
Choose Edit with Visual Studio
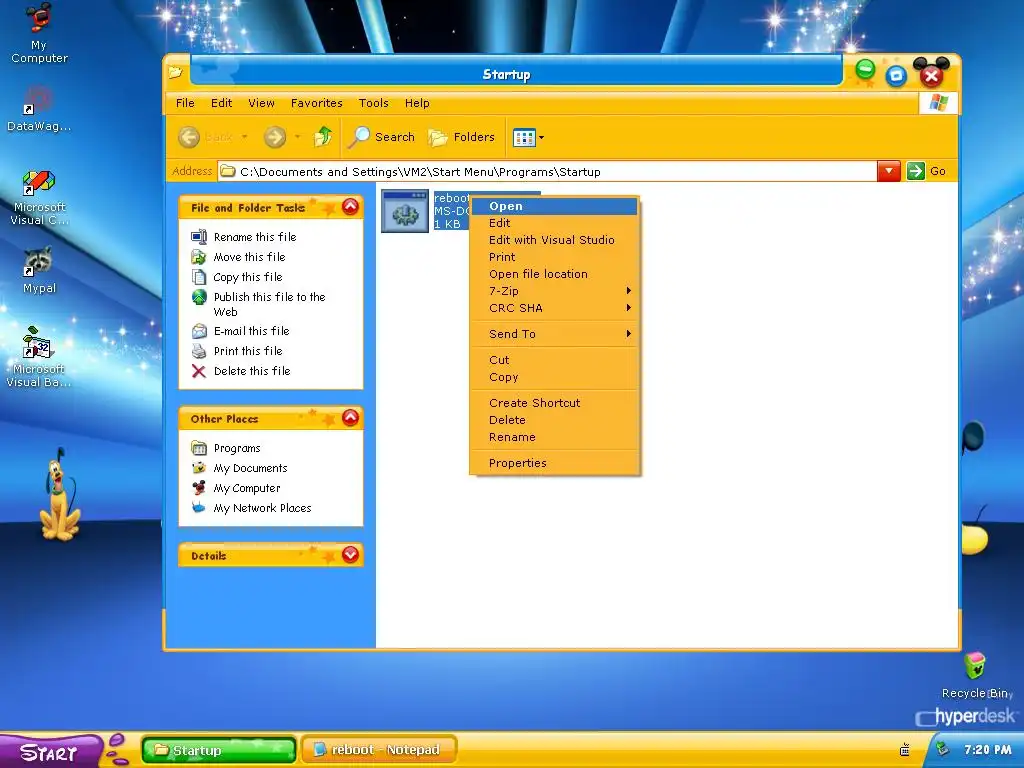click(x=554, y=240)
